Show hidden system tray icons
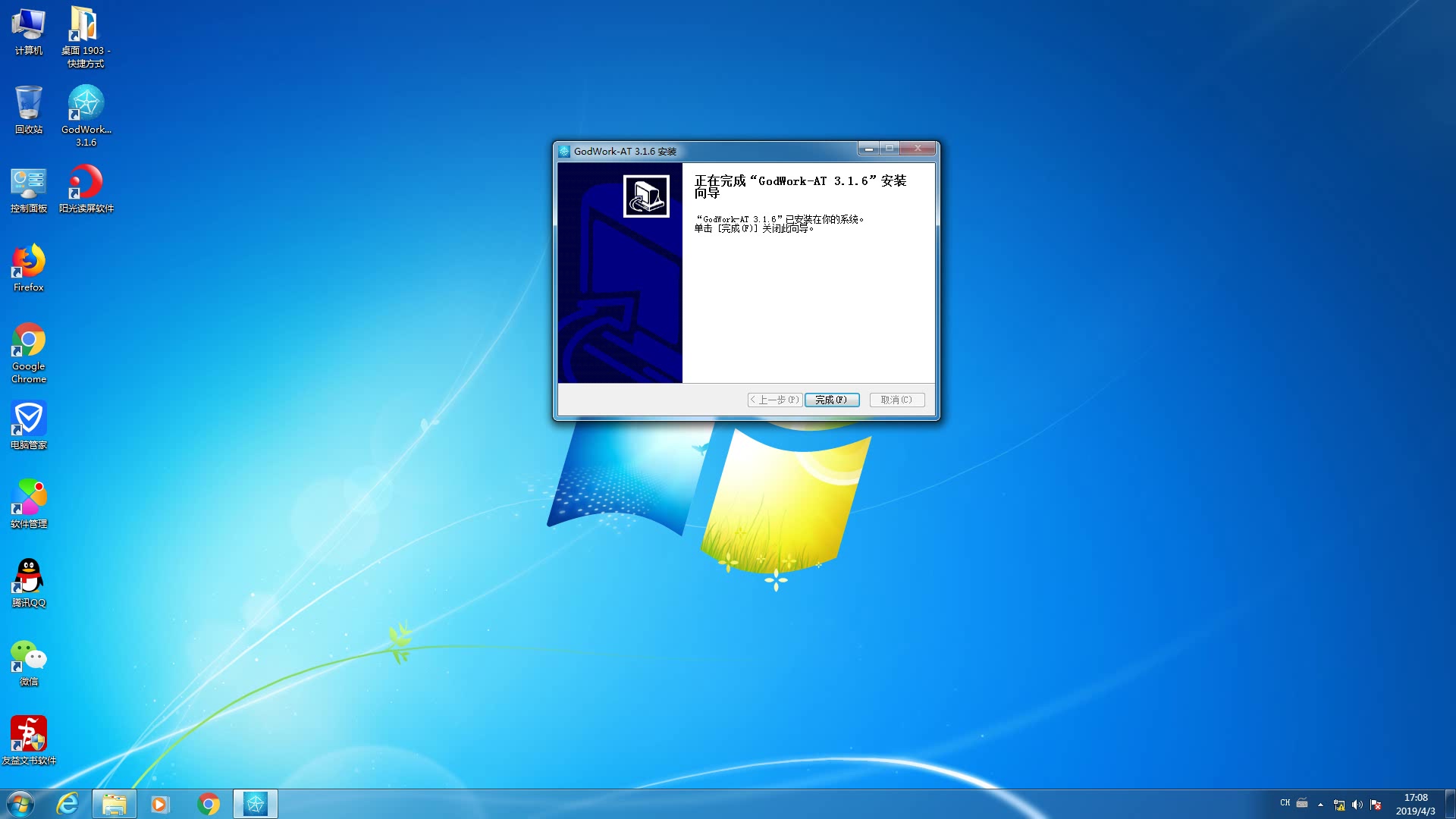1456x819 pixels. pyautogui.click(x=1320, y=804)
